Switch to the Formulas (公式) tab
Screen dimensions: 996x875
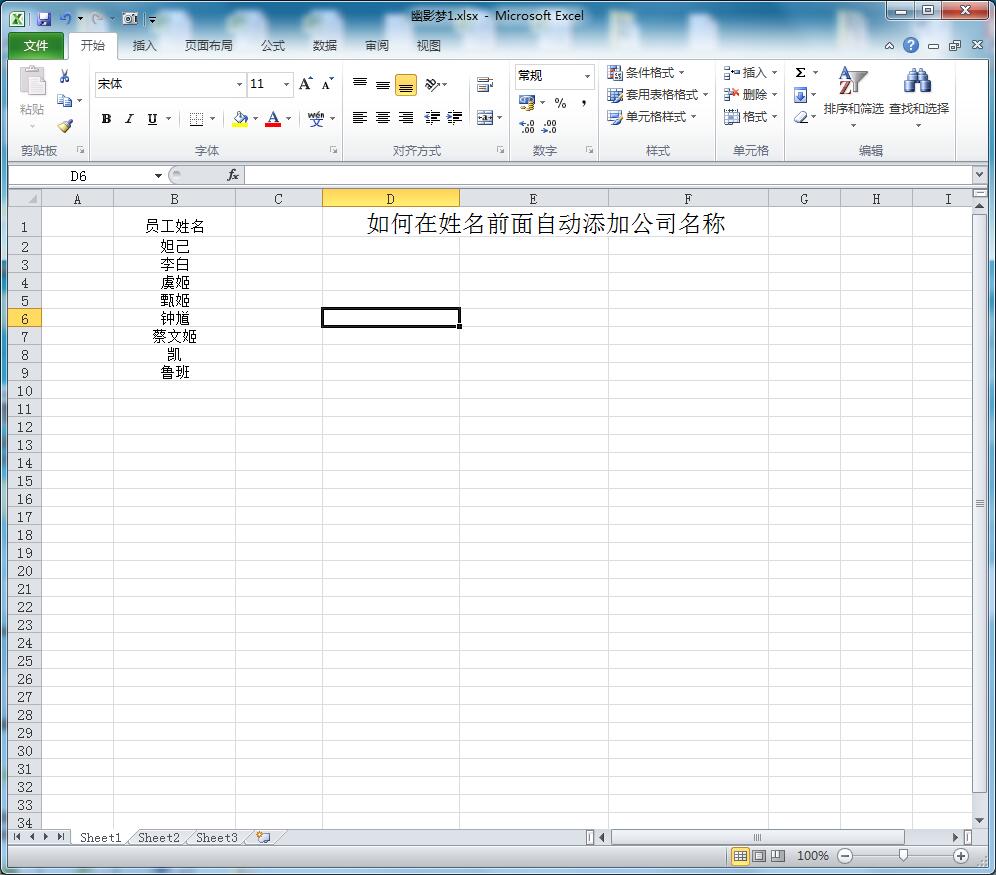tap(273, 46)
